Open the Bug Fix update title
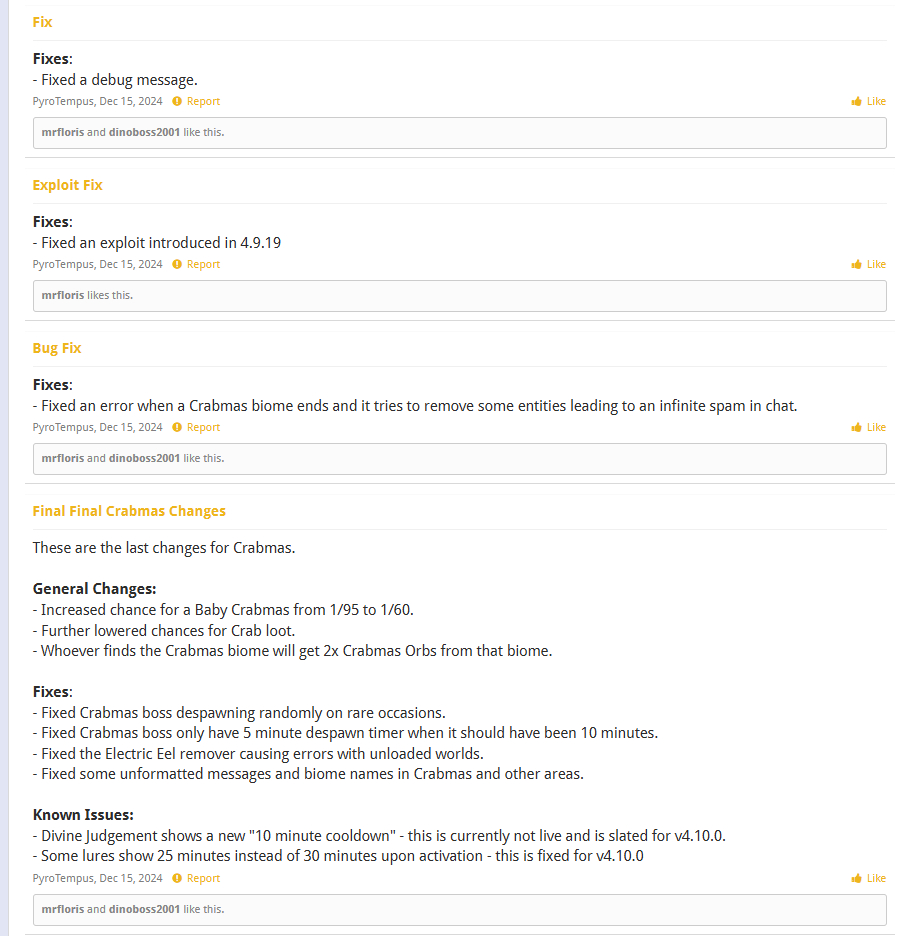This screenshot has height=936, width=908. click(x=57, y=348)
